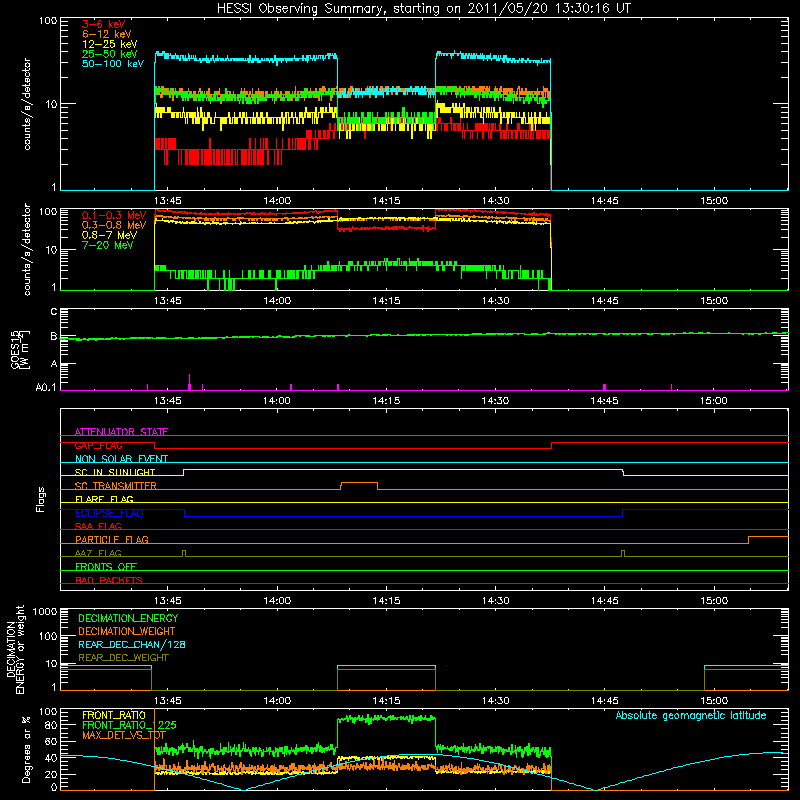Click the DECIMATION_ENERGY legend entry
800x800 pixels.
click(x=128, y=618)
